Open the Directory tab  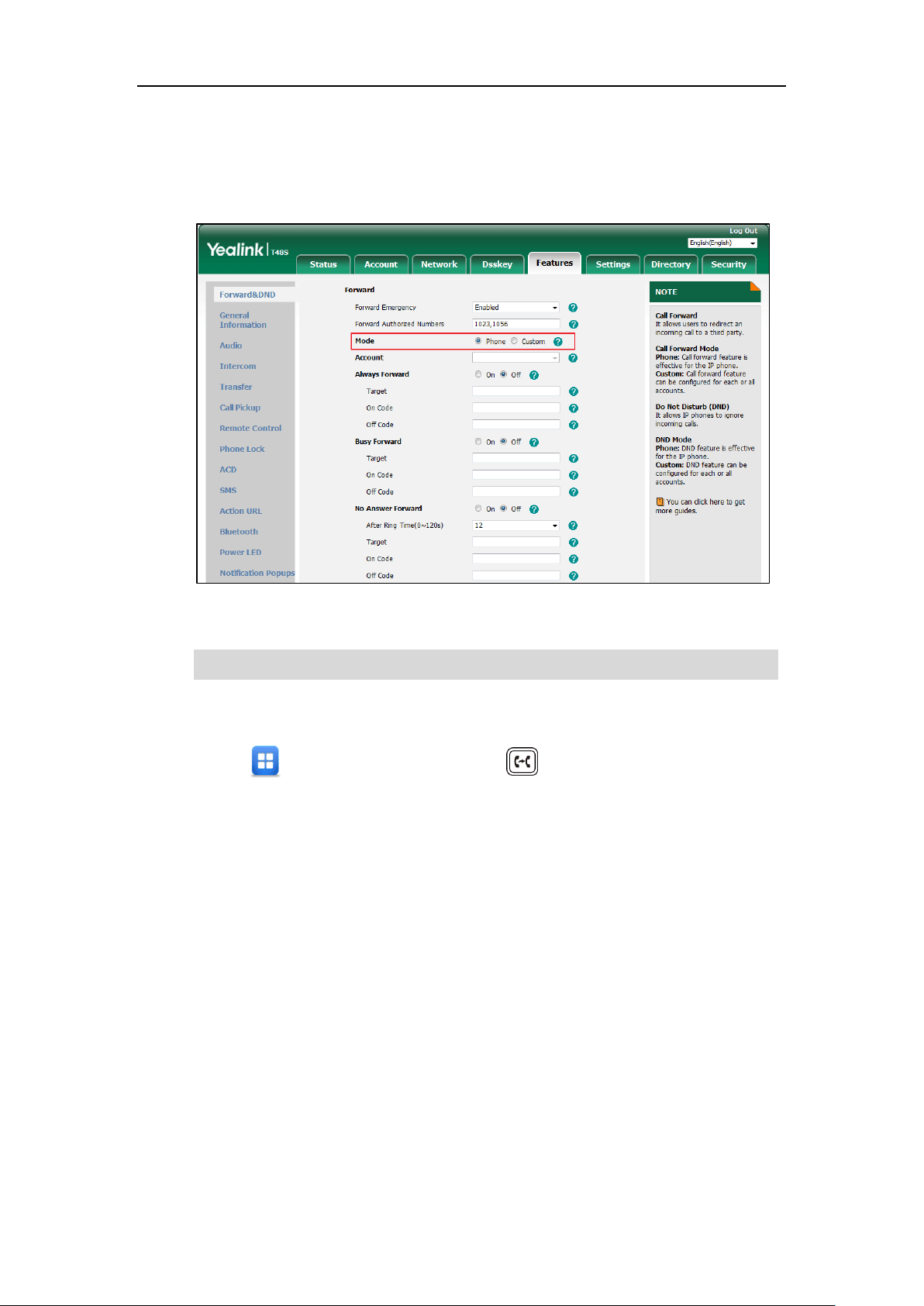(671, 264)
